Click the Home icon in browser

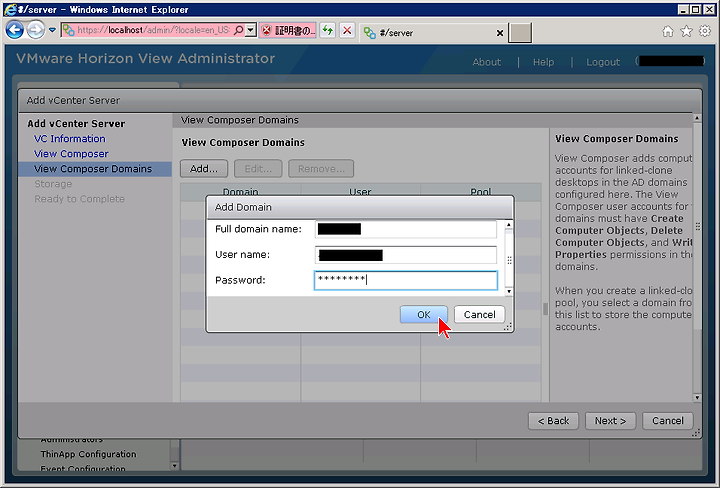[668, 31]
